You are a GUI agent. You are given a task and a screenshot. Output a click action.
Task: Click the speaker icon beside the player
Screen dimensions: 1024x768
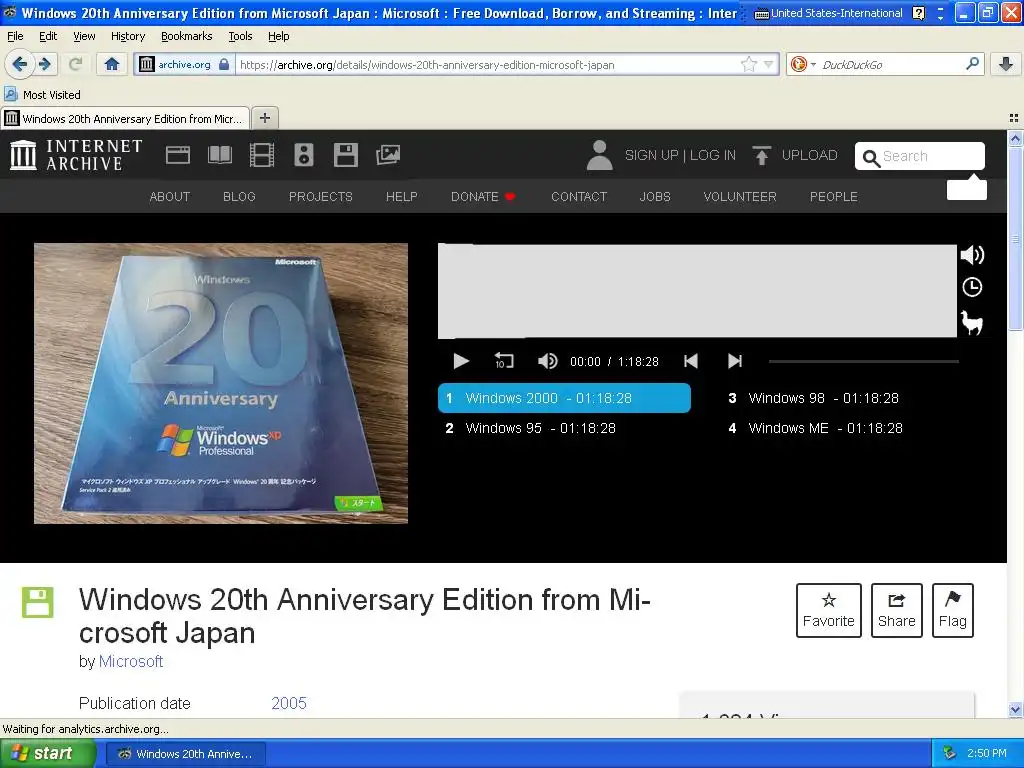point(972,255)
